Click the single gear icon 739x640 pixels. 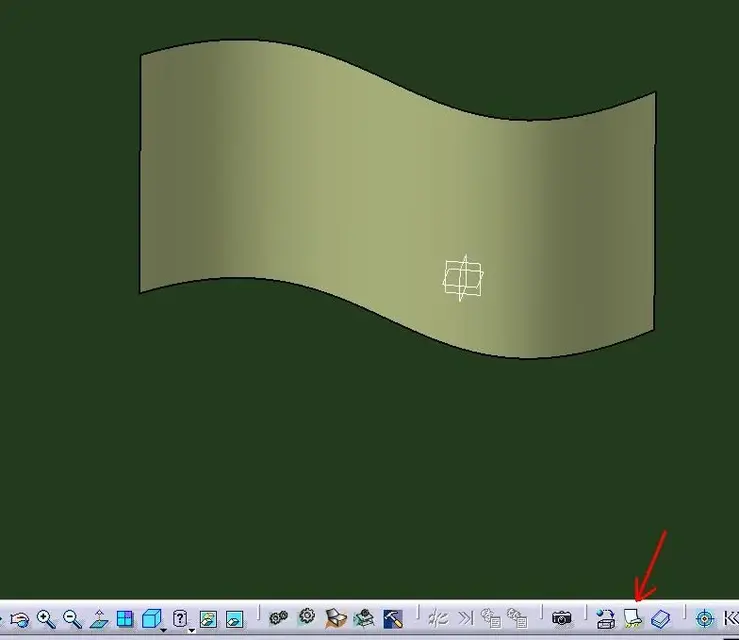[x=307, y=617]
